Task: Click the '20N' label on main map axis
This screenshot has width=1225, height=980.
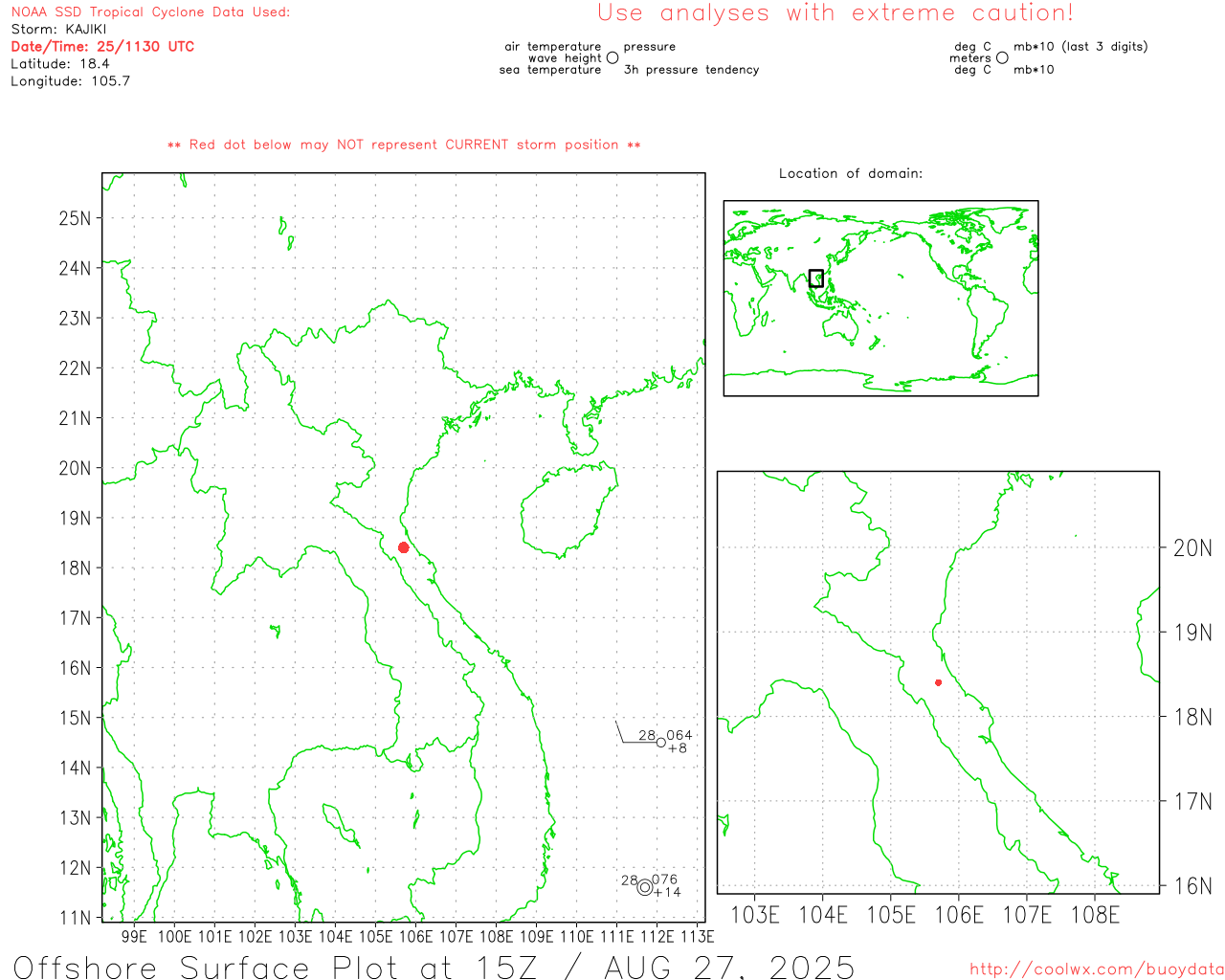Action: click(x=75, y=469)
